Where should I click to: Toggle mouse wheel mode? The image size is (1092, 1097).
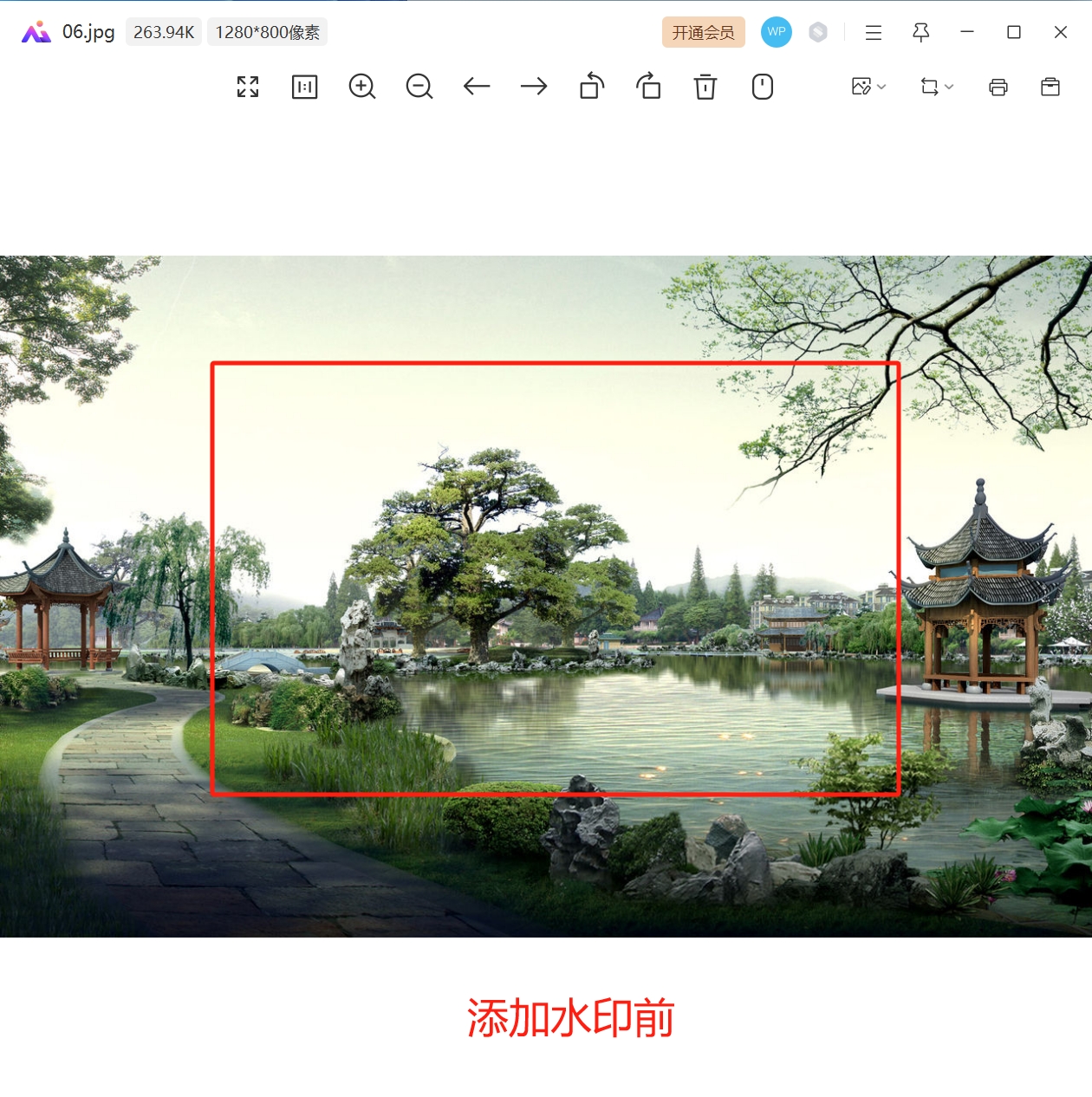click(x=763, y=87)
